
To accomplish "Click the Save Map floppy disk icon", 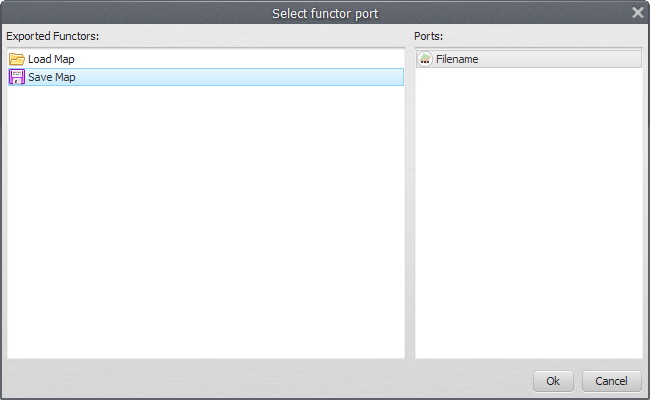I will [17, 77].
